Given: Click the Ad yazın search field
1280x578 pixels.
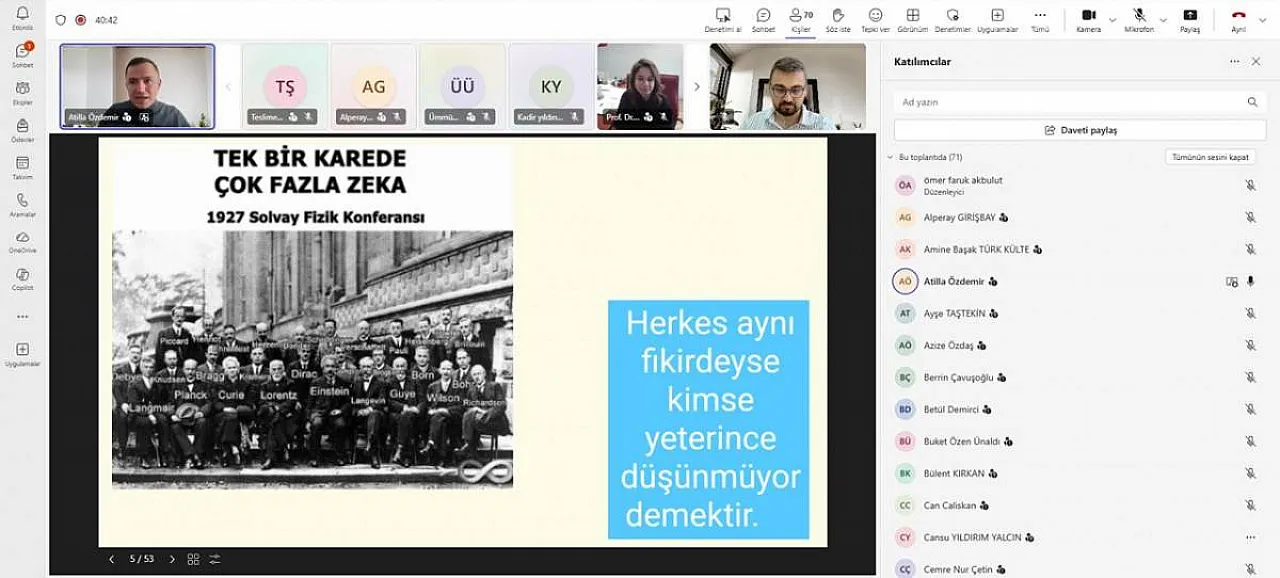Looking at the screenshot, I should click(x=1070, y=102).
